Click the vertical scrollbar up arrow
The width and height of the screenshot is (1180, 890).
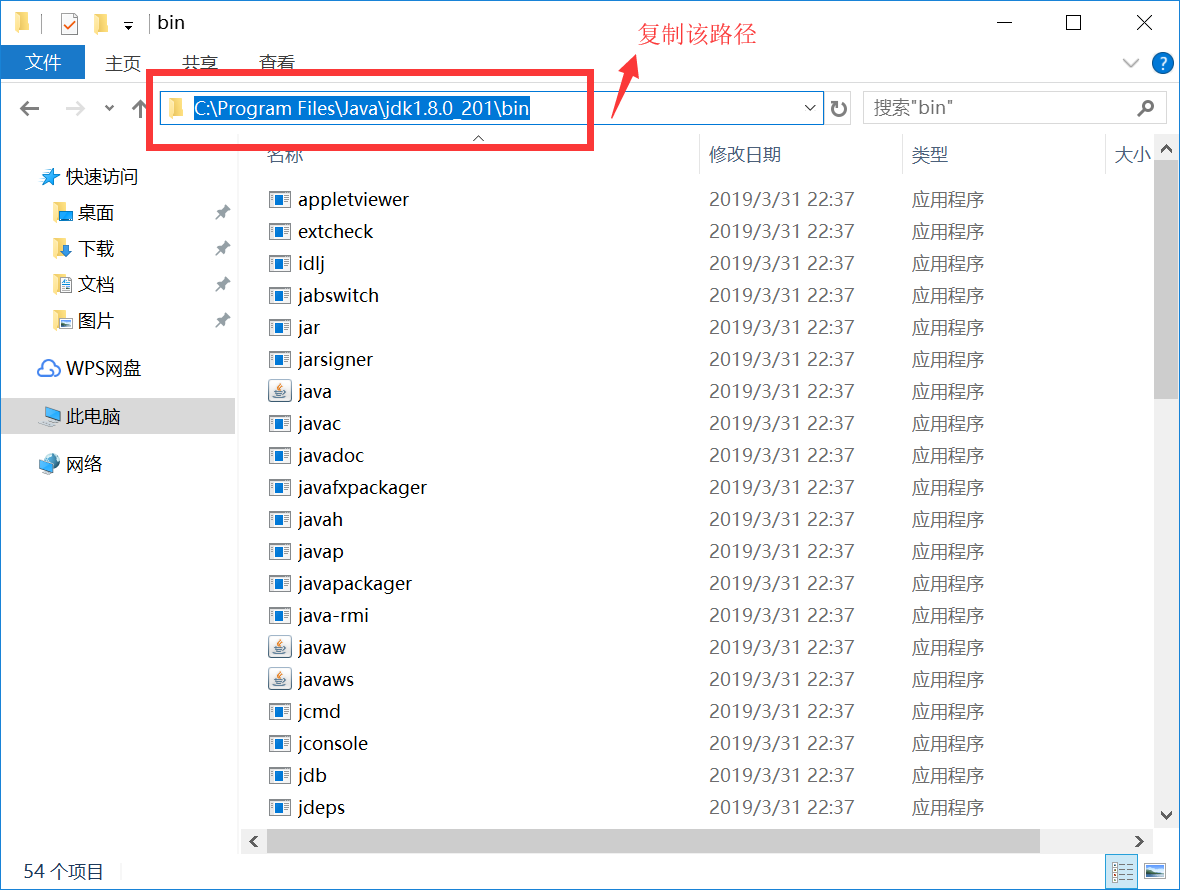tap(1166, 149)
